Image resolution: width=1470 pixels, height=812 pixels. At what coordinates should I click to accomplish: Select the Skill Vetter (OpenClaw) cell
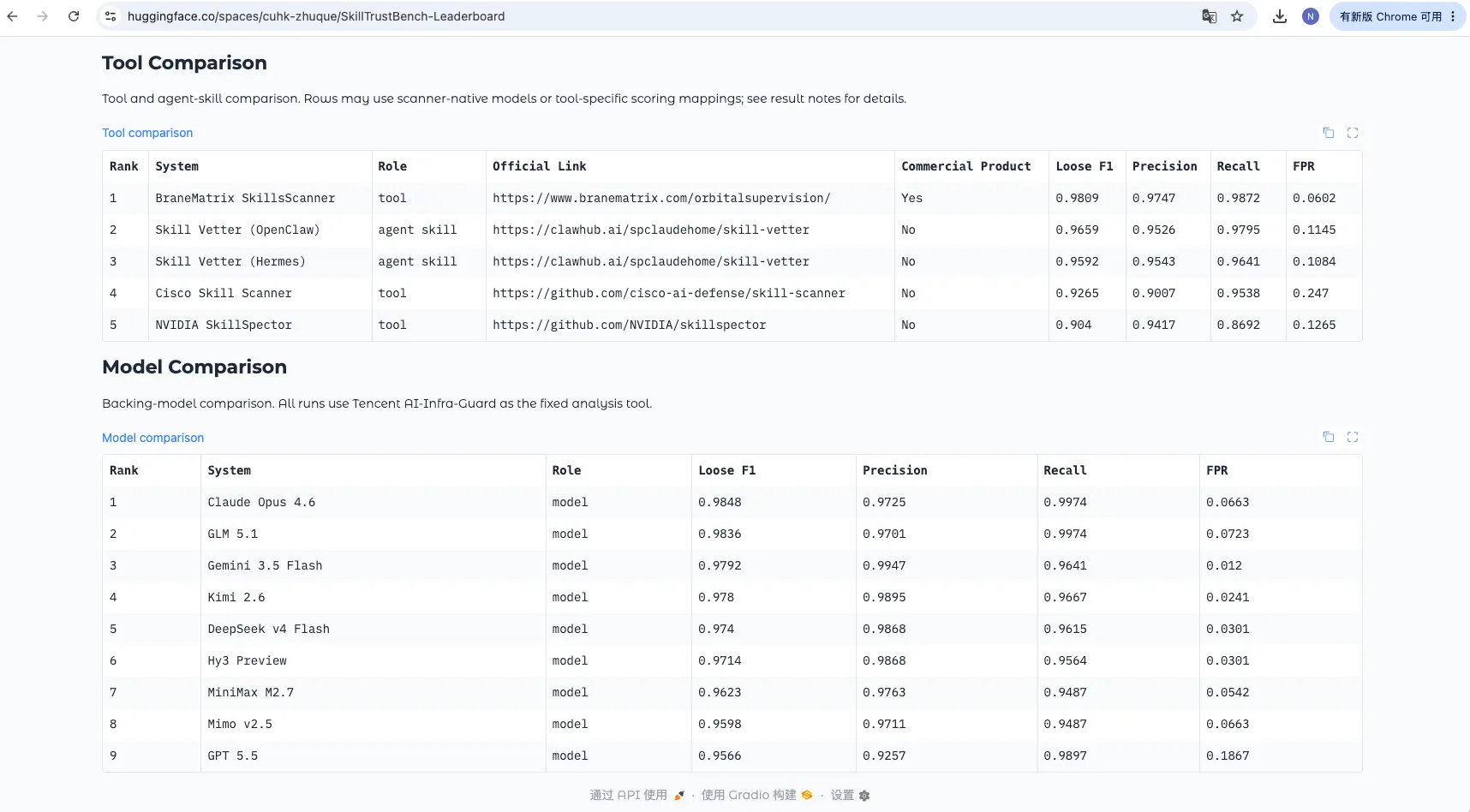point(260,230)
